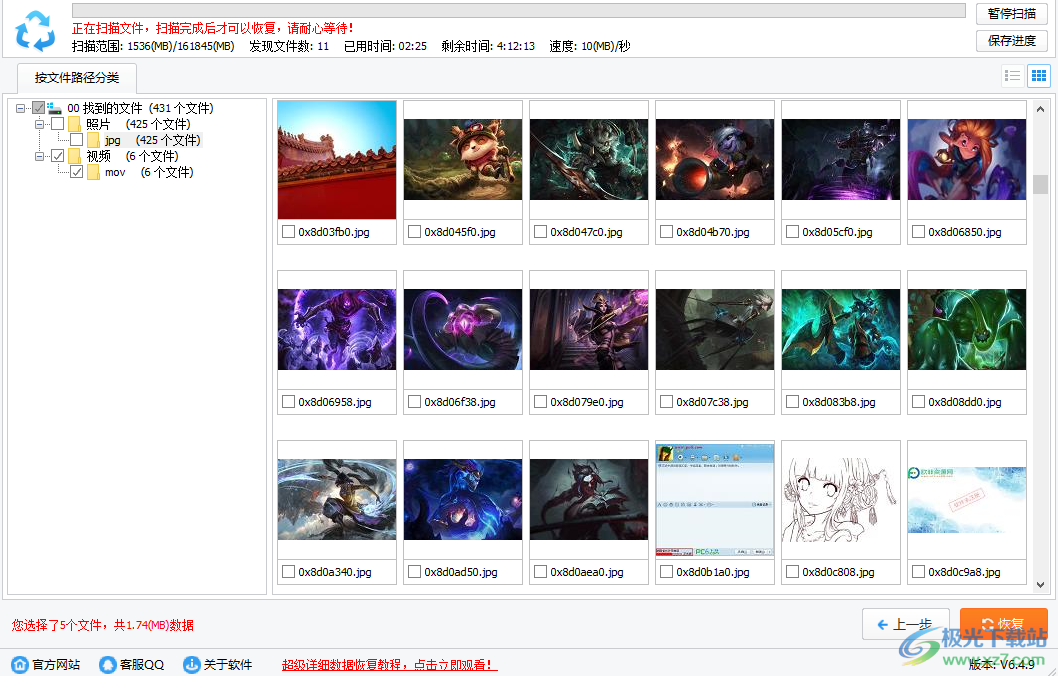Image resolution: width=1058 pixels, height=676 pixels.
Task: Open the Teemo thumbnail 0x8d045f0.jpg
Action: [463, 160]
